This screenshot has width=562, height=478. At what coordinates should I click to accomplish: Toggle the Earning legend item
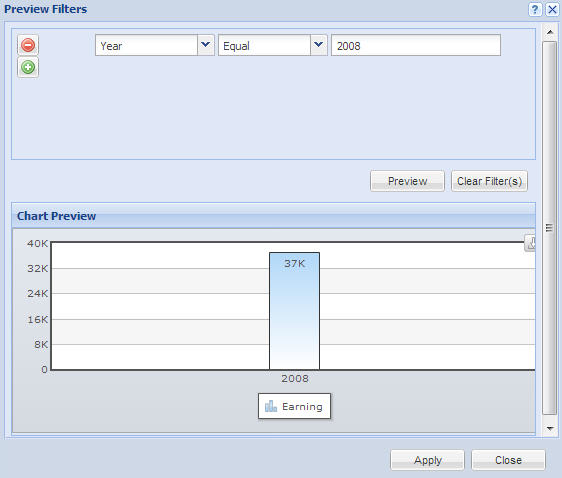coord(294,406)
